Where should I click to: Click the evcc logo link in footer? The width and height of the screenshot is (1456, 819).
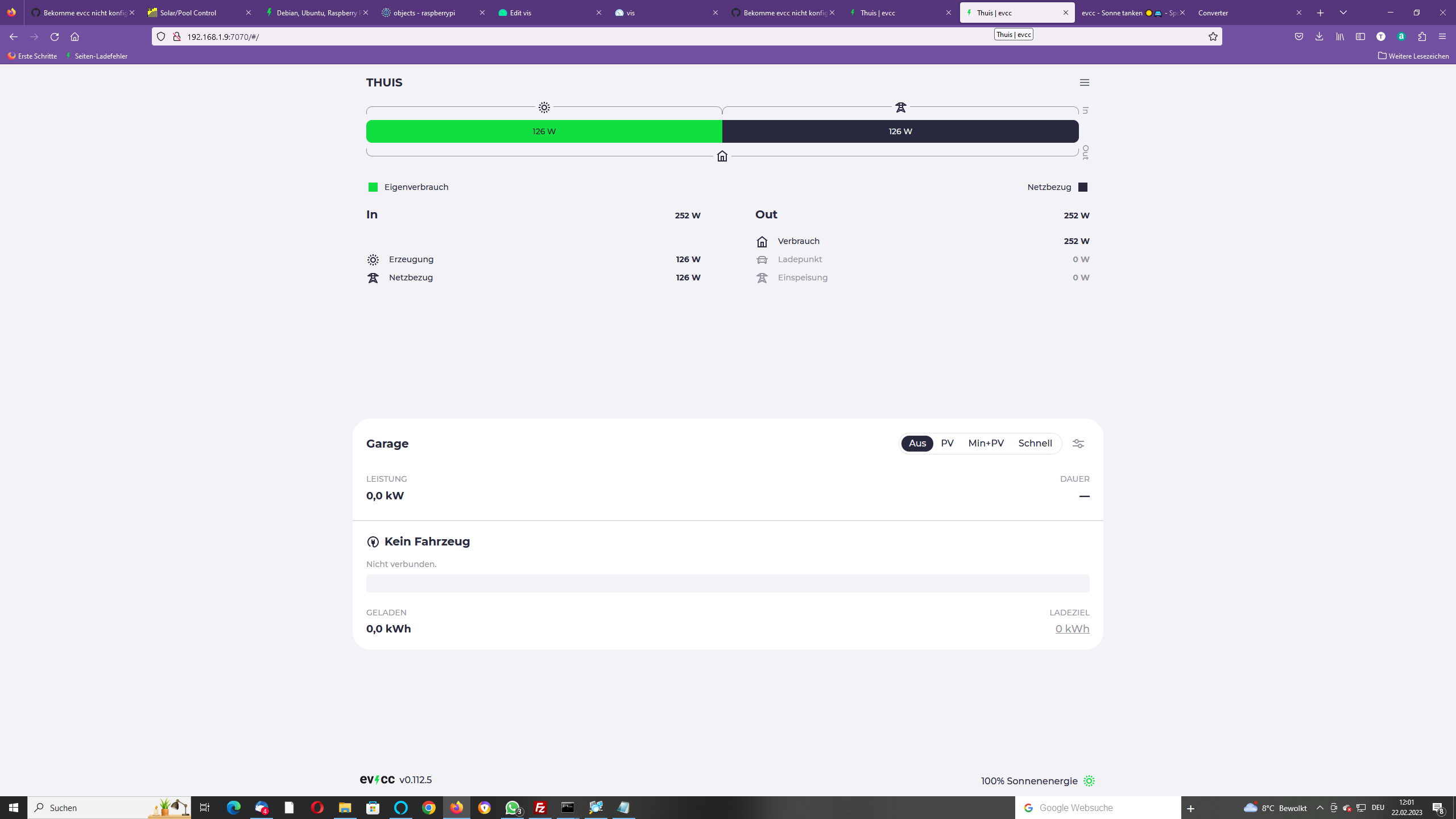pos(377,780)
